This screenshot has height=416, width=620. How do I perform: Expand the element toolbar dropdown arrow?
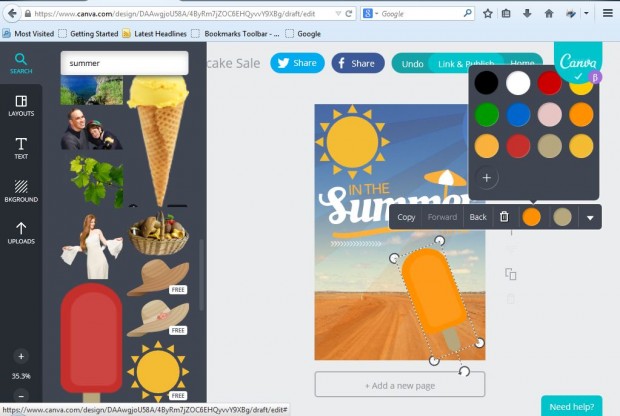pyautogui.click(x=590, y=217)
